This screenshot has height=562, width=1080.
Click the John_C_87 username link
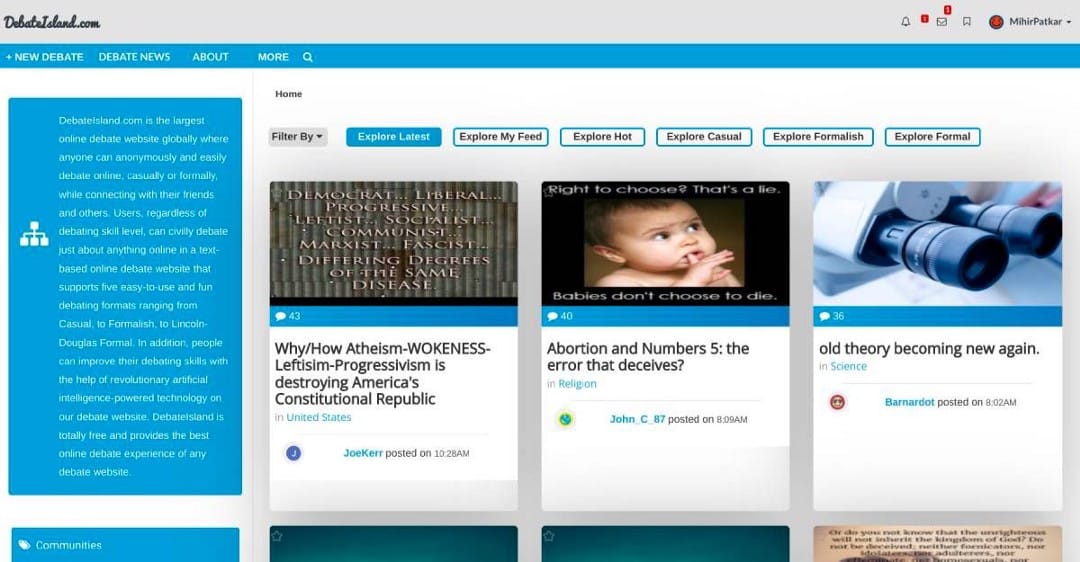637,419
